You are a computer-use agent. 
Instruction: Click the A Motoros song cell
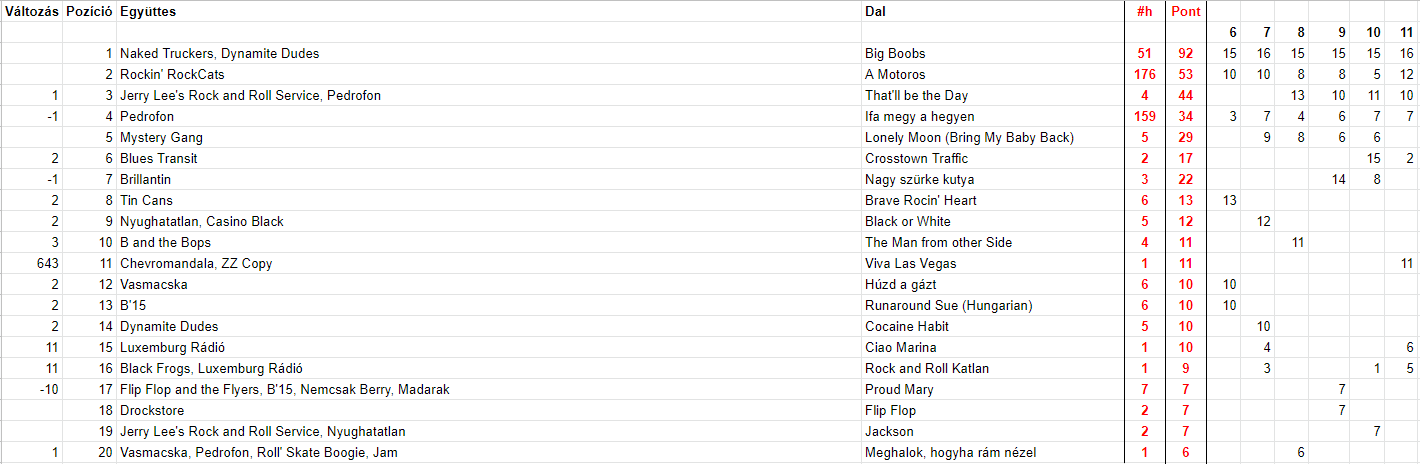pos(895,74)
